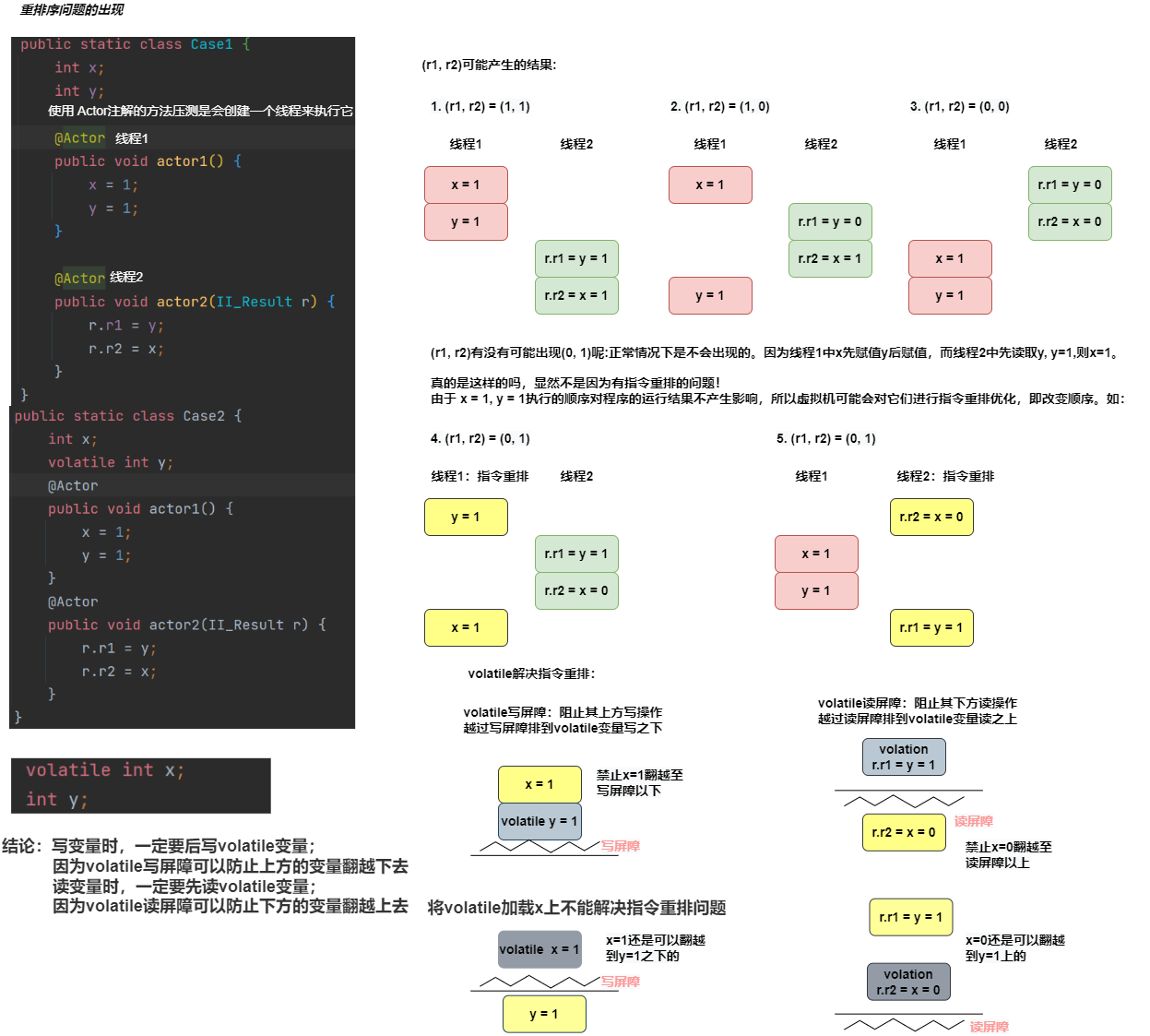Click the gray 'volation r.r2 = x = 0' box
Screen dimensions: 1150x1036
(908, 982)
